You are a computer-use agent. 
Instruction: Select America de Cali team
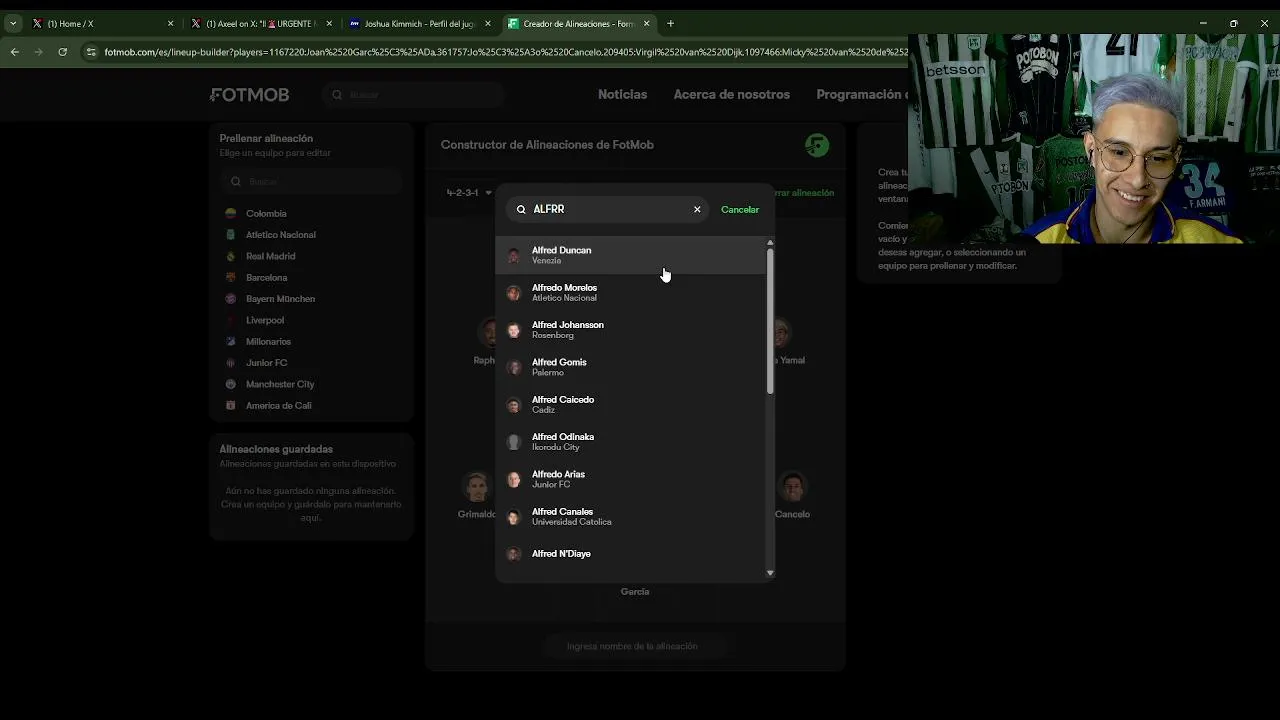point(278,405)
